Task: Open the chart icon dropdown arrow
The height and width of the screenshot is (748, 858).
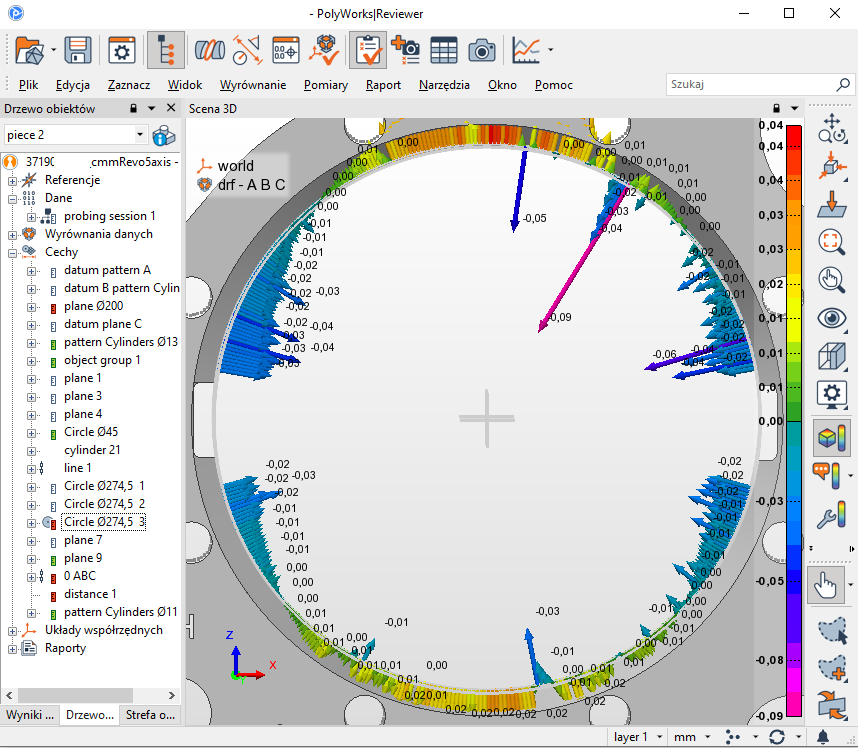Action: click(x=550, y=50)
